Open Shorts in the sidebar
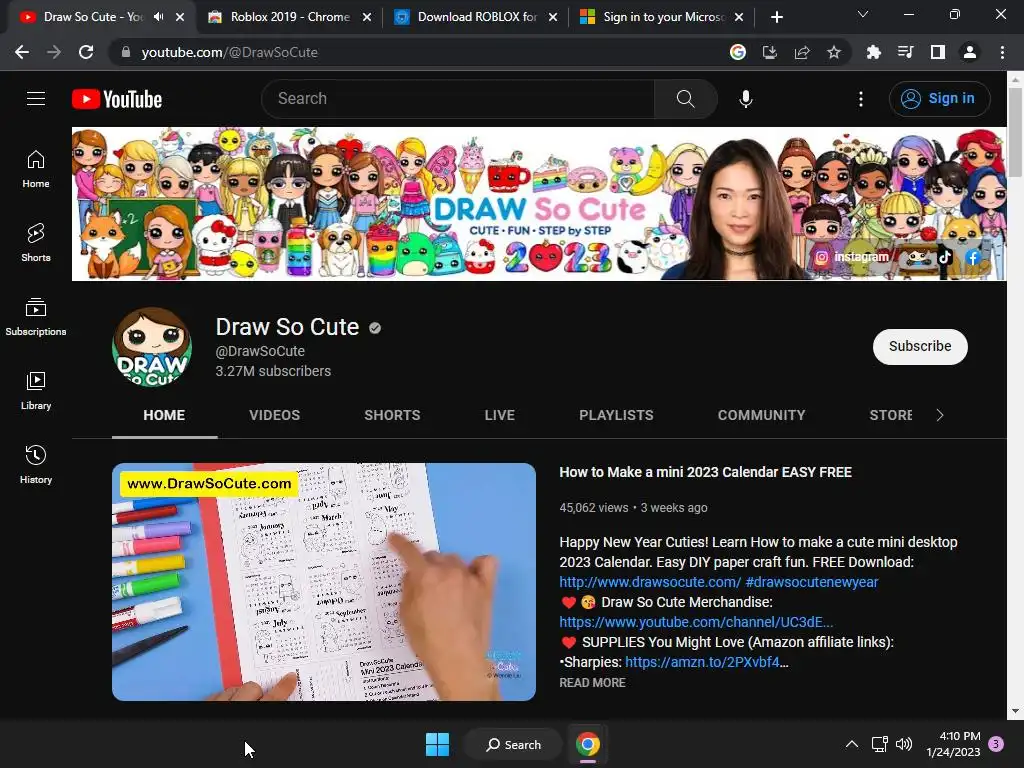 pyautogui.click(x=36, y=242)
